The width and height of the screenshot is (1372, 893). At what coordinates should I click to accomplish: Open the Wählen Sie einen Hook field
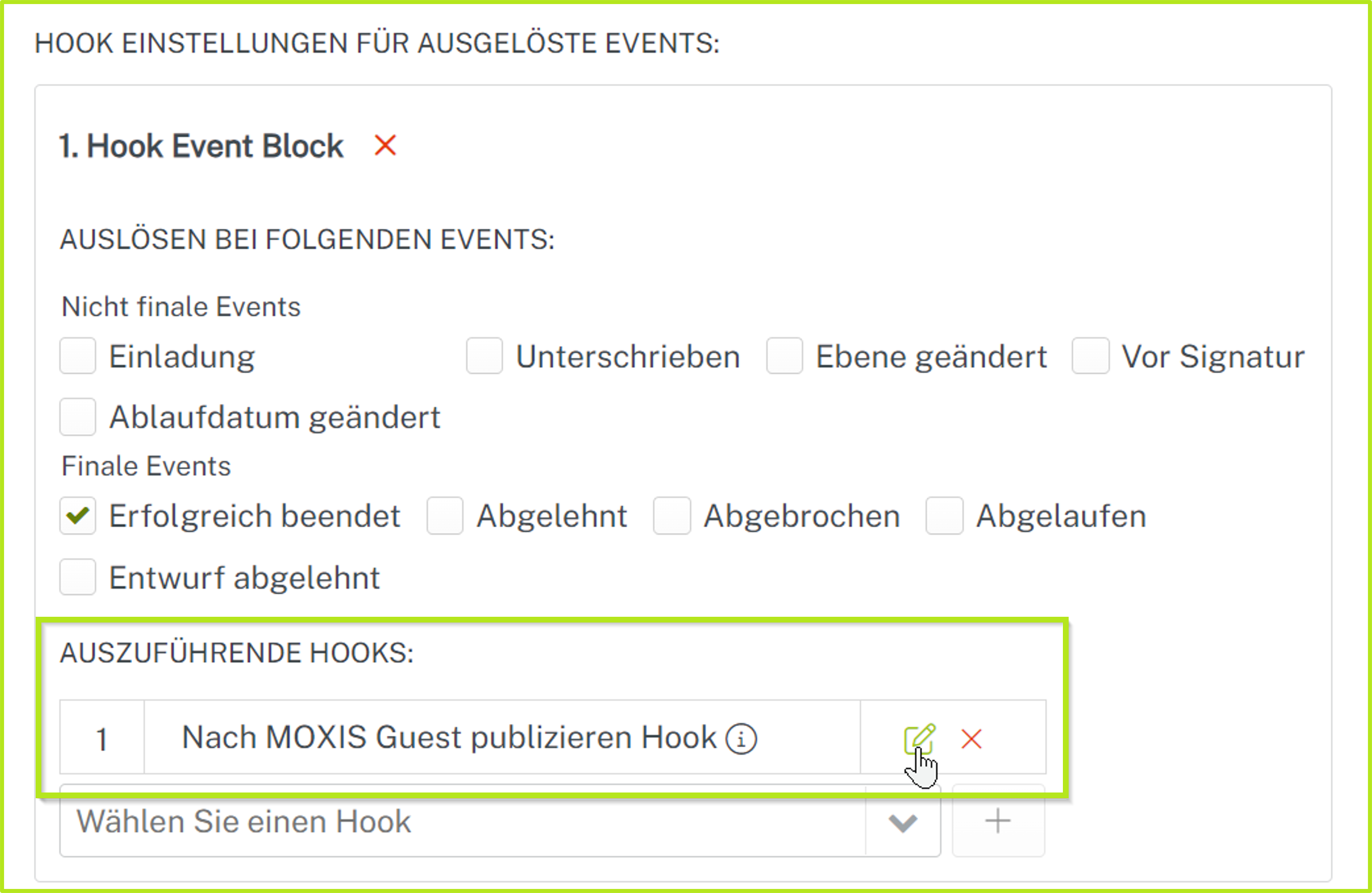click(461, 821)
